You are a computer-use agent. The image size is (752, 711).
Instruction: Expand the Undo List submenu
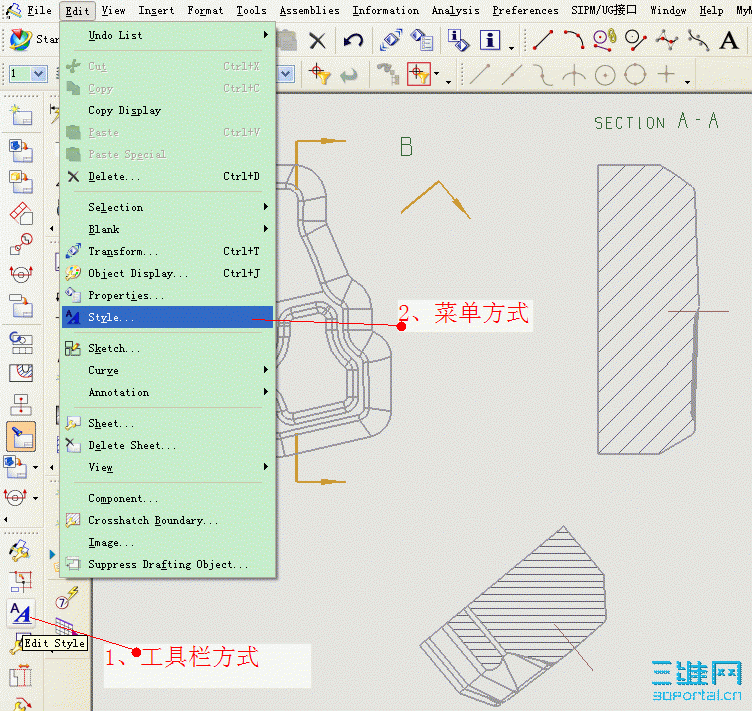[x=266, y=35]
